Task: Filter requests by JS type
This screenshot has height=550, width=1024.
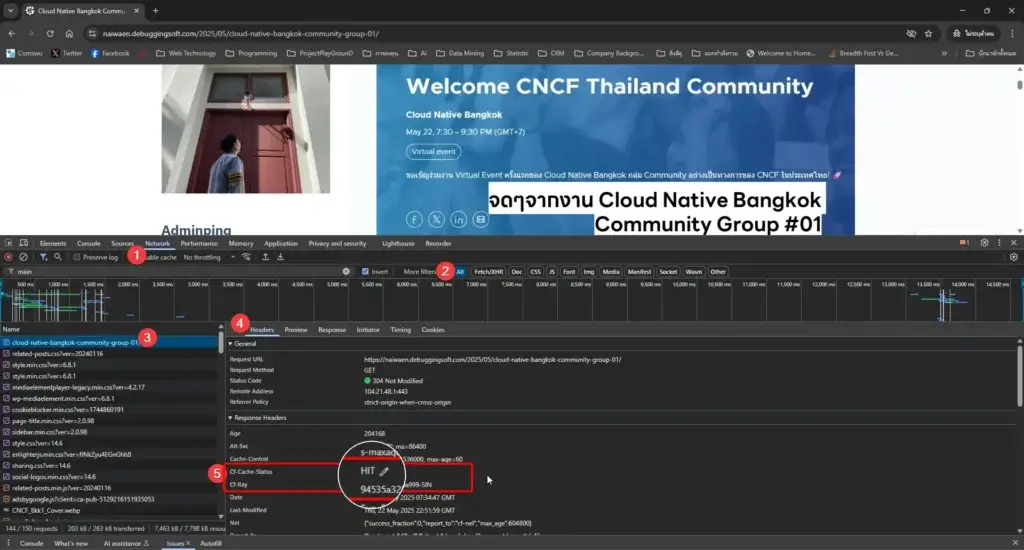Action: pos(552,272)
